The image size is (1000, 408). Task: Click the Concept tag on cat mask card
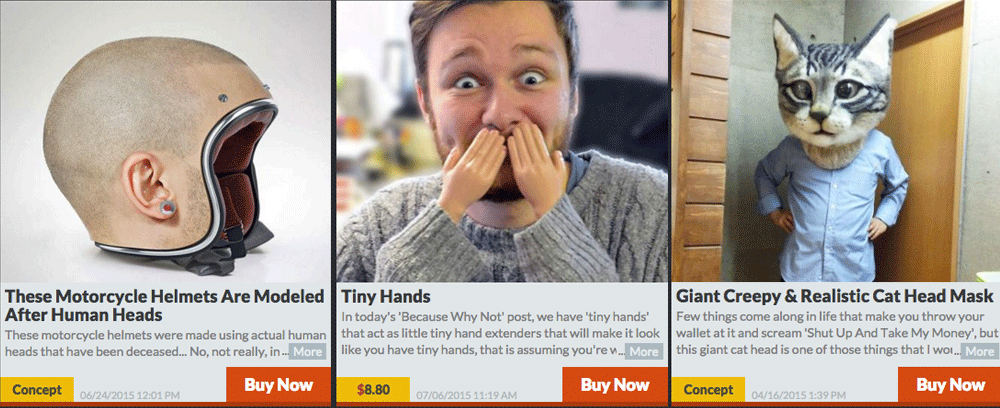709,390
